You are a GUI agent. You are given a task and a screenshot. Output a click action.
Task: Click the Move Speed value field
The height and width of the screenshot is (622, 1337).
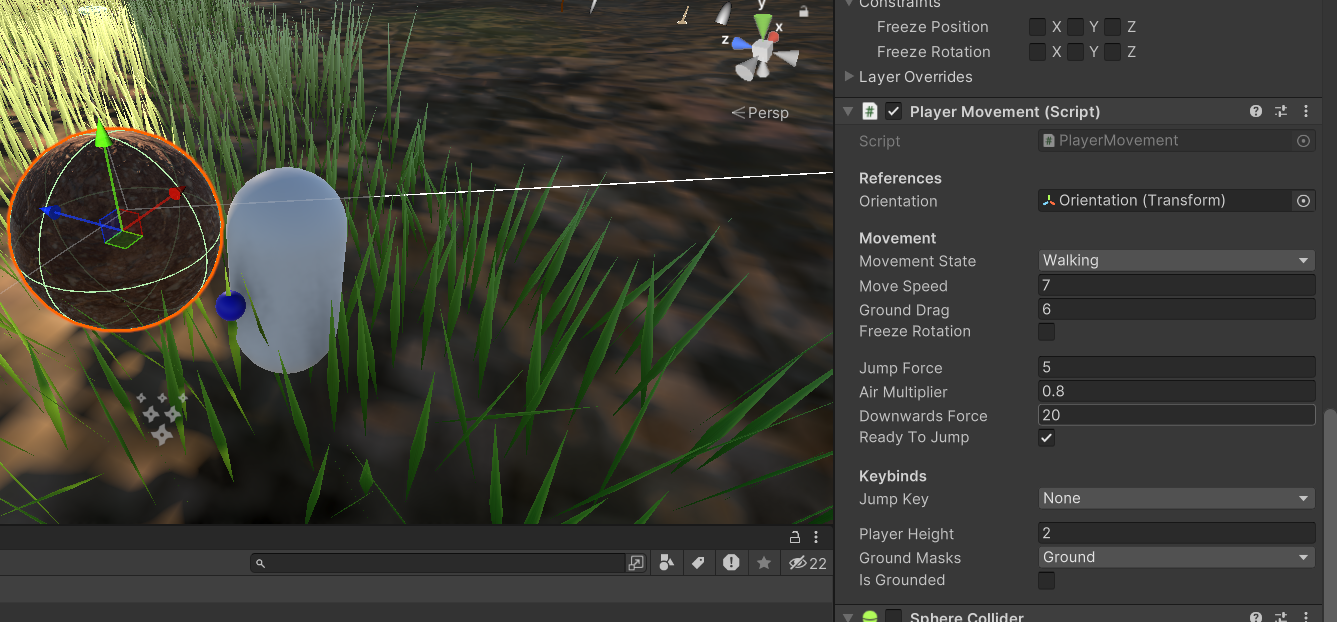1176,286
